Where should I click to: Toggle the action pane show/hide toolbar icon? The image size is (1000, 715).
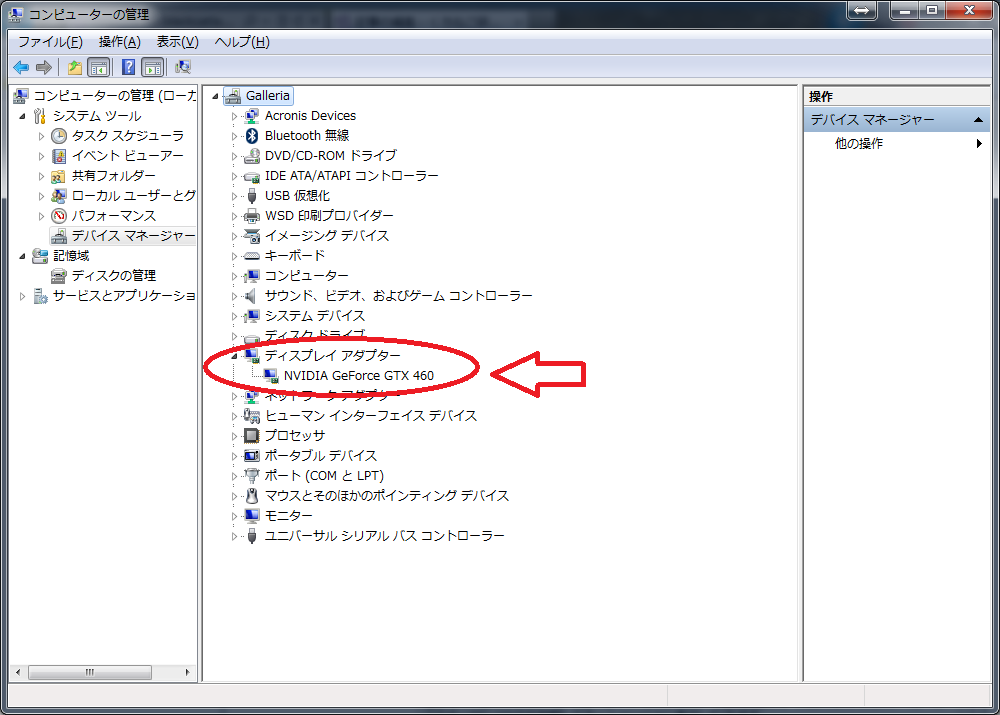[x=153, y=67]
